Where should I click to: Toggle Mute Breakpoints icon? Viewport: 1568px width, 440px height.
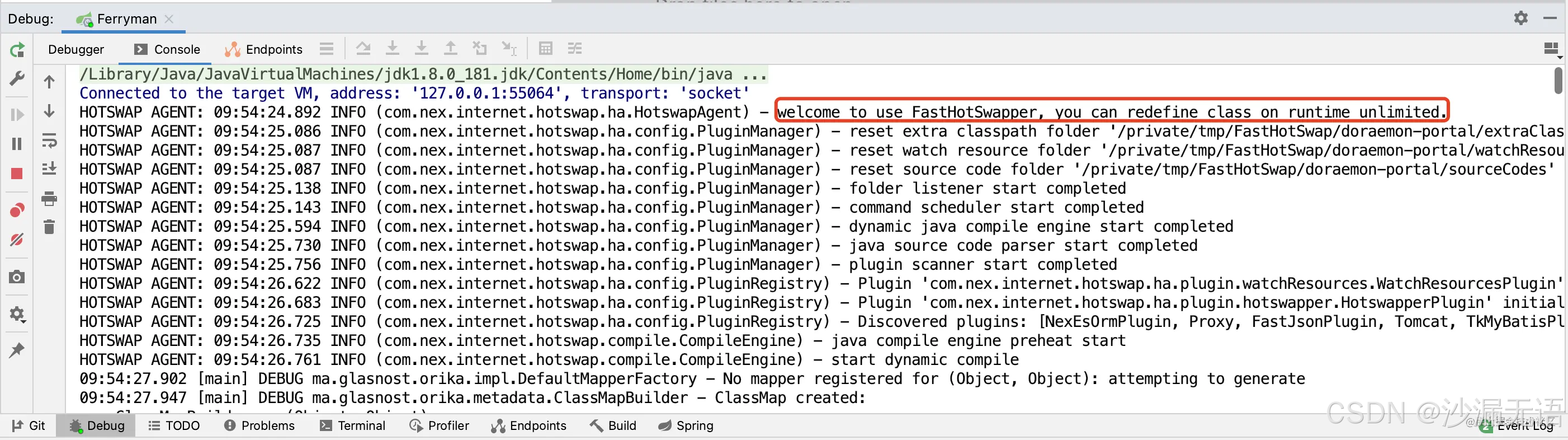tap(17, 240)
